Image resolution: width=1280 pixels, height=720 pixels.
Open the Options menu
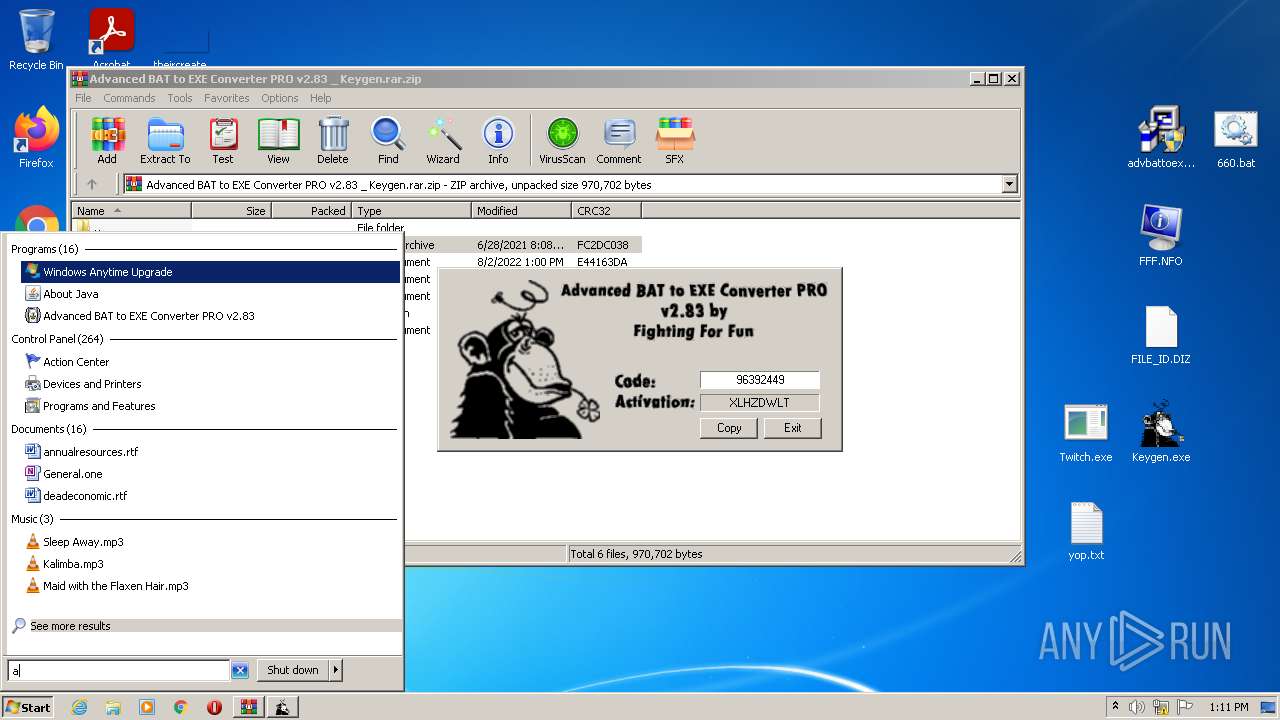tap(280, 98)
